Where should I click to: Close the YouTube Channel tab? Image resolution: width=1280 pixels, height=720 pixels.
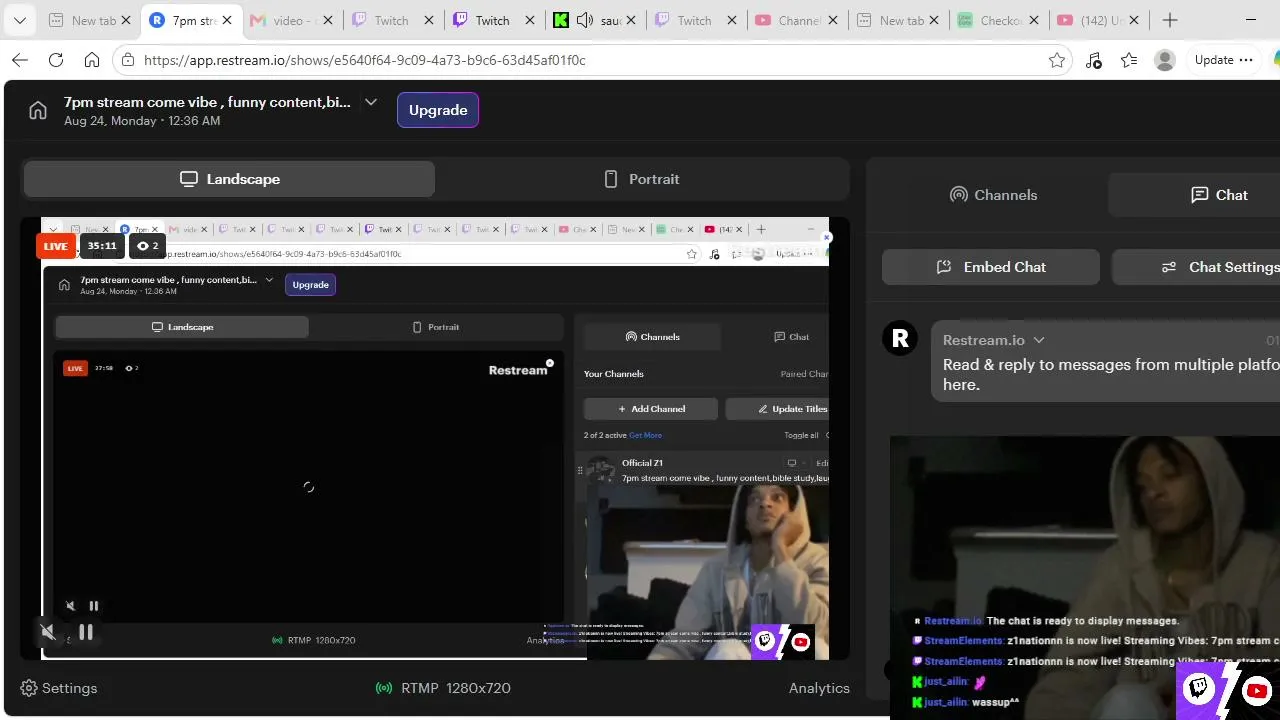pos(833,20)
